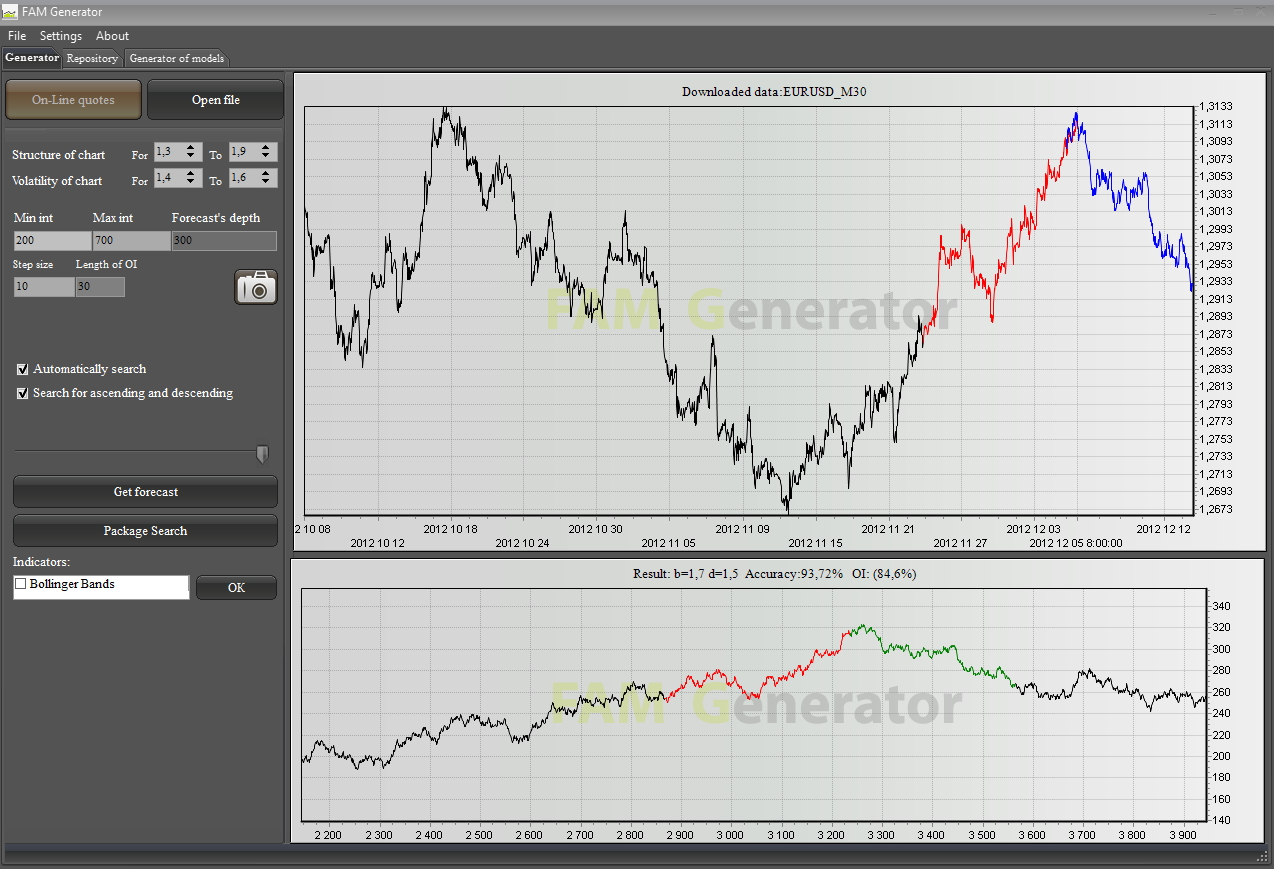The width and height of the screenshot is (1274, 869).
Task: Confirm indicators with the OK button
Action: pos(236,588)
